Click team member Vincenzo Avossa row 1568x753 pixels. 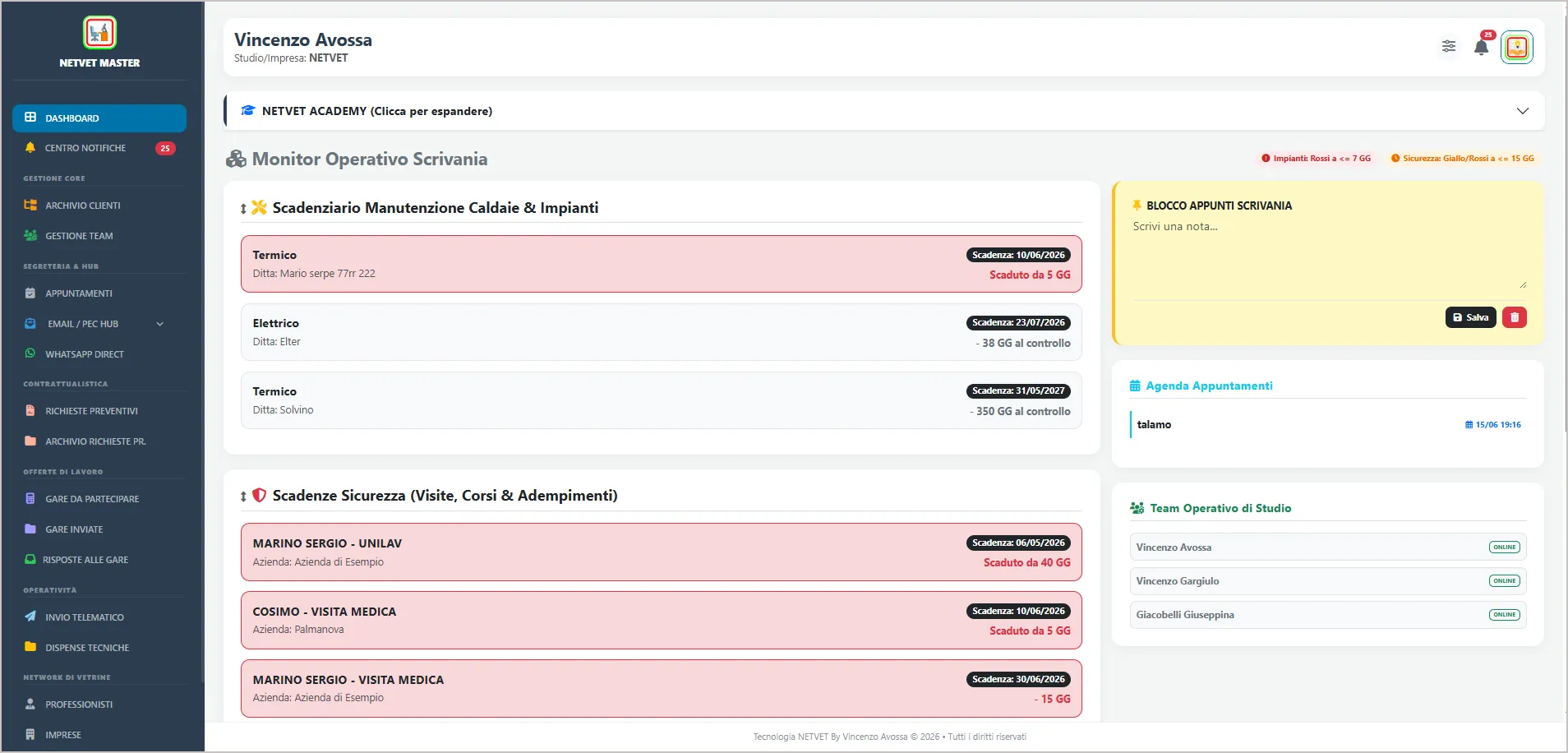pos(1328,547)
